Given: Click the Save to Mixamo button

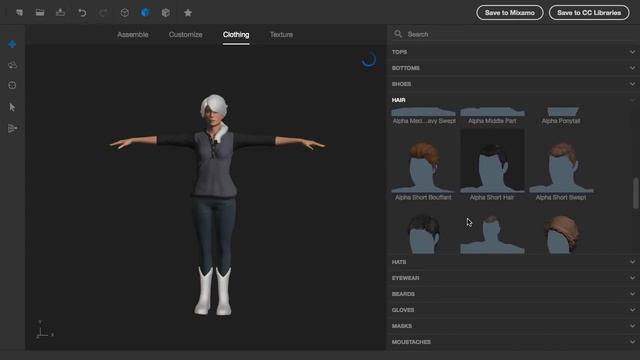Looking at the screenshot, I should tap(509, 13).
